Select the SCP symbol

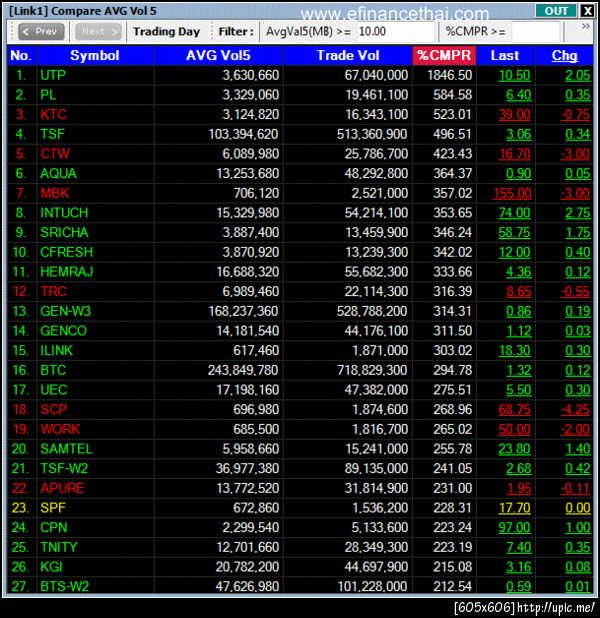click(53, 410)
